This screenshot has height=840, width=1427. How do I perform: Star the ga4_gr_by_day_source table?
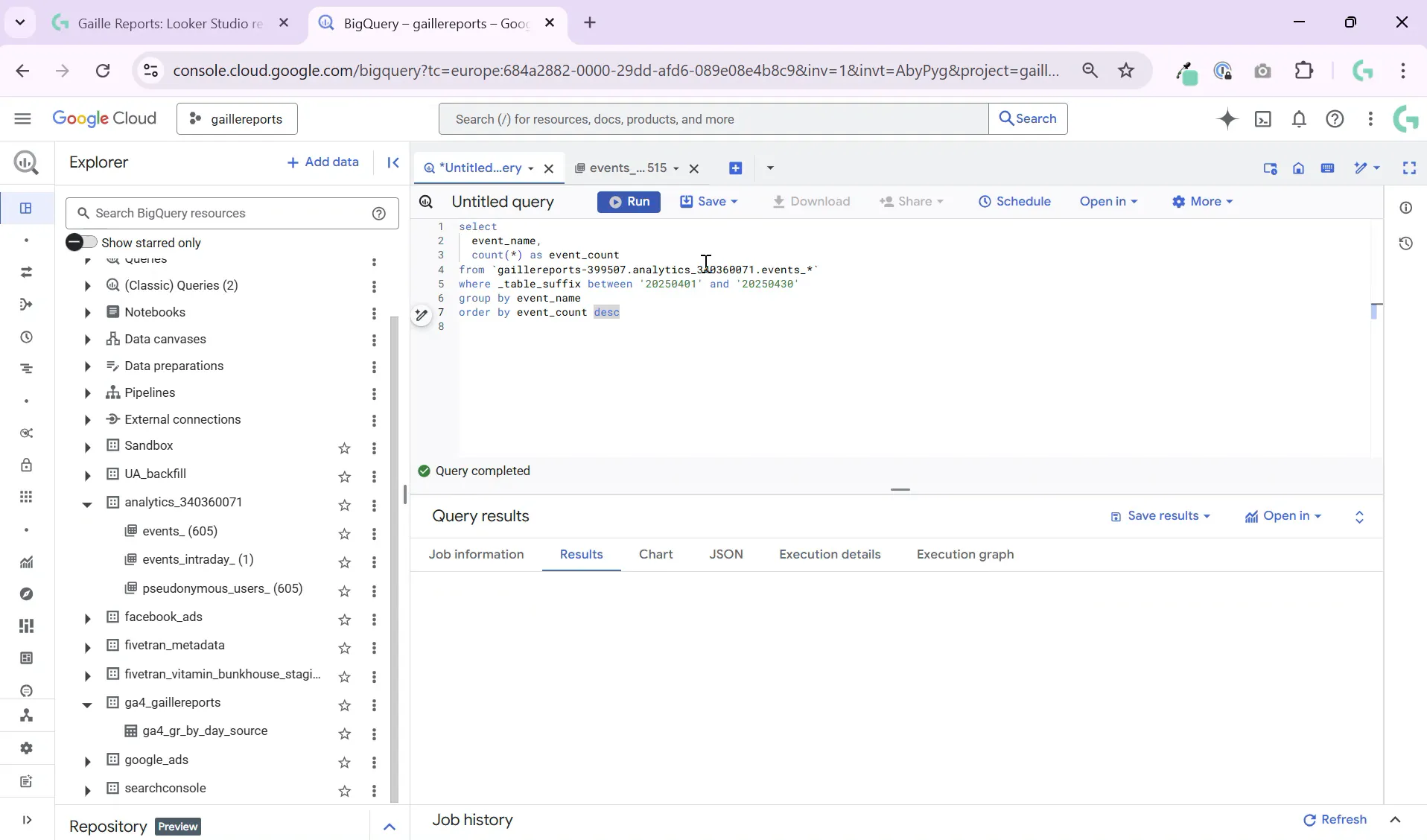(x=344, y=734)
